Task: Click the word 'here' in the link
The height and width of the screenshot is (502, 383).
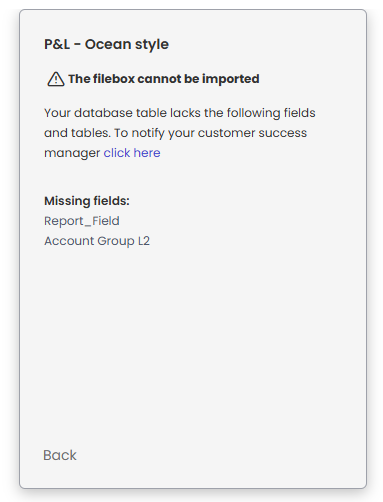Action: pos(147,153)
